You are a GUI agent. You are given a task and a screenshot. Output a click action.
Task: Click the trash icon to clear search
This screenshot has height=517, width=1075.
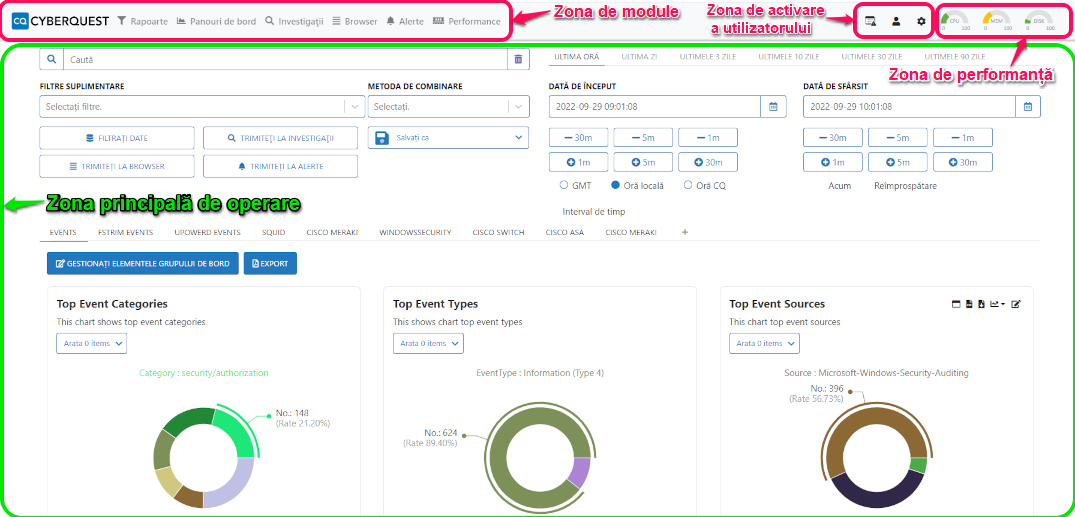coord(518,60)
